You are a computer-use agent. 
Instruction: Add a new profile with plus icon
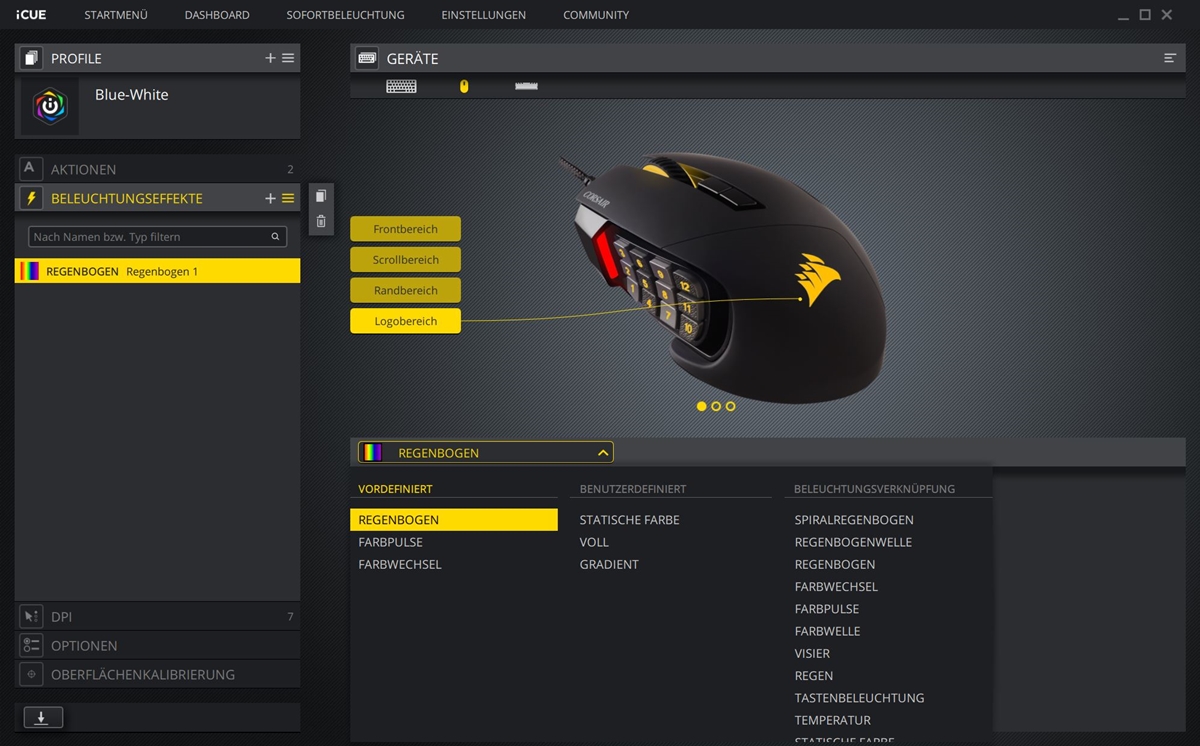[270, 58]
